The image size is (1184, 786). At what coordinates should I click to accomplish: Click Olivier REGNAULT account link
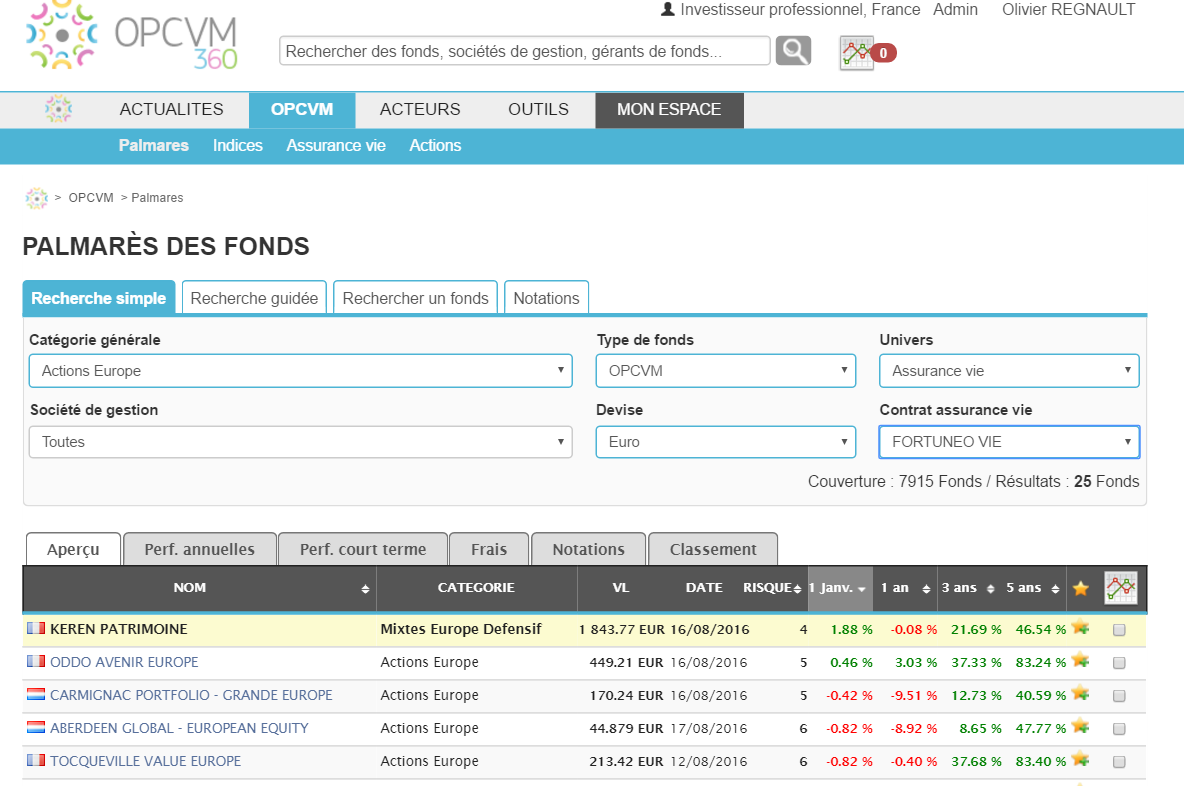pyautogui.click(x=1068, y=10)
